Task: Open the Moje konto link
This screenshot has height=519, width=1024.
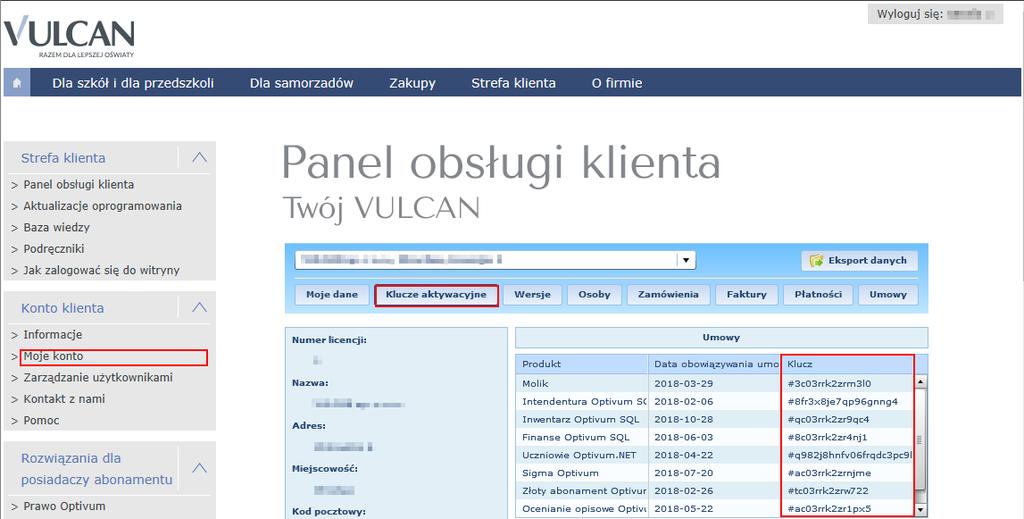Action: pos(54,356)
